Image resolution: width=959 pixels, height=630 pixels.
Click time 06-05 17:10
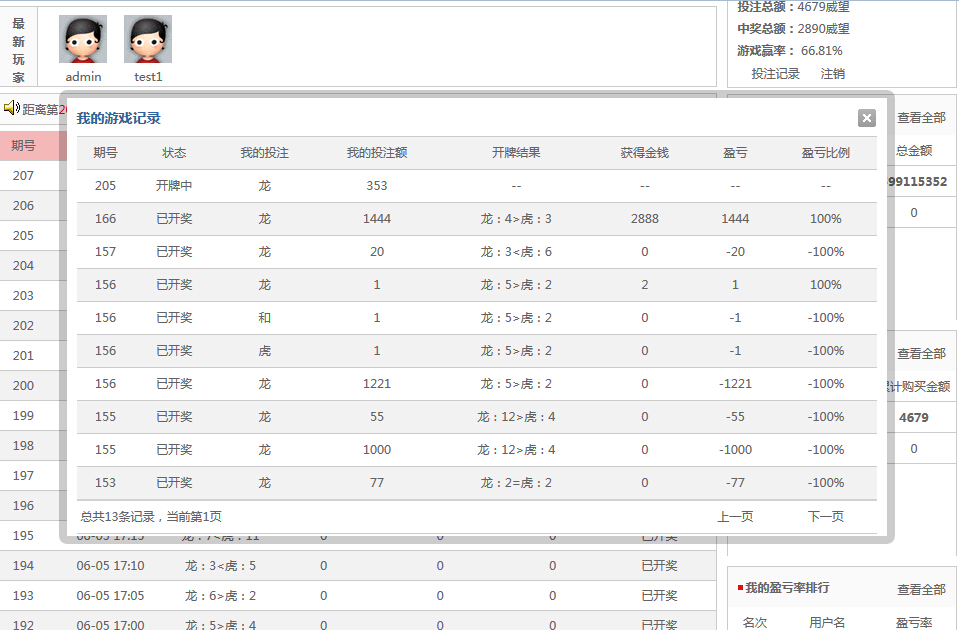(x=110, y=566)
